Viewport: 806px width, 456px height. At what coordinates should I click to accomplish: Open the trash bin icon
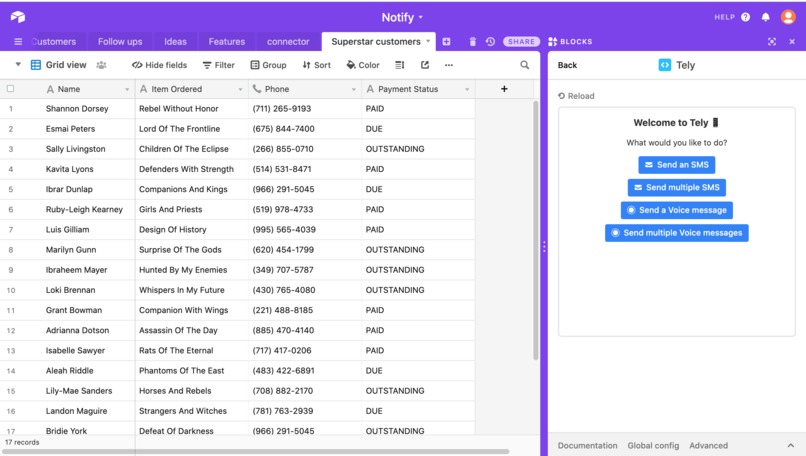point(472,42)
